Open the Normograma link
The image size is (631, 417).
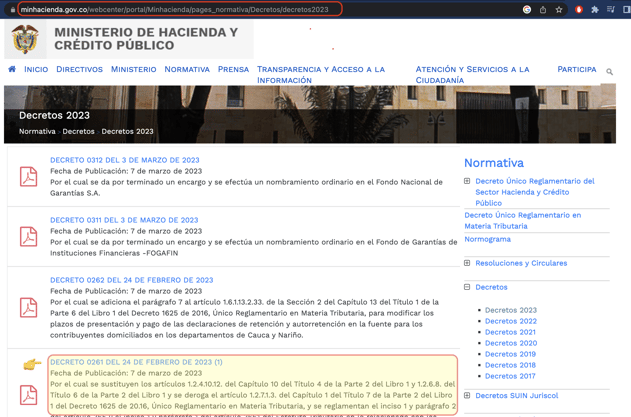[487, 239]
